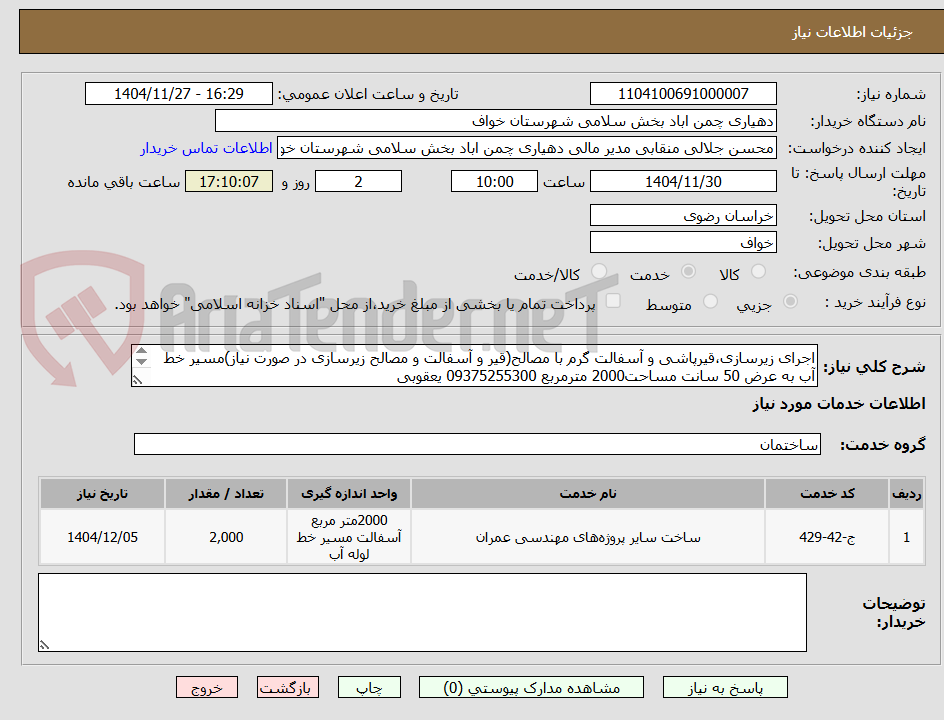The width and height of the screenshot is (944, 720).
Task: Click service code cell ج-42-429
Action: [827, 537]
